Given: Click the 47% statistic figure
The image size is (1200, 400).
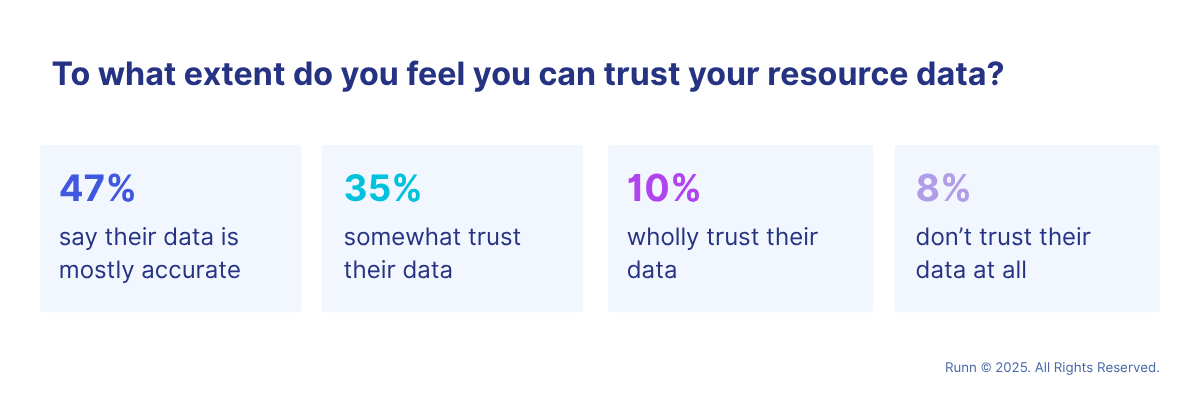Looking at the screenshot, I should 97,188.
